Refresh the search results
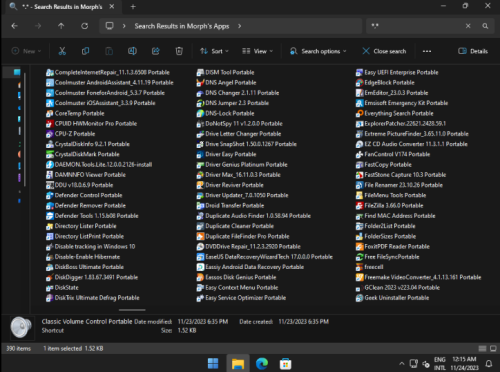 pos(85,26)
